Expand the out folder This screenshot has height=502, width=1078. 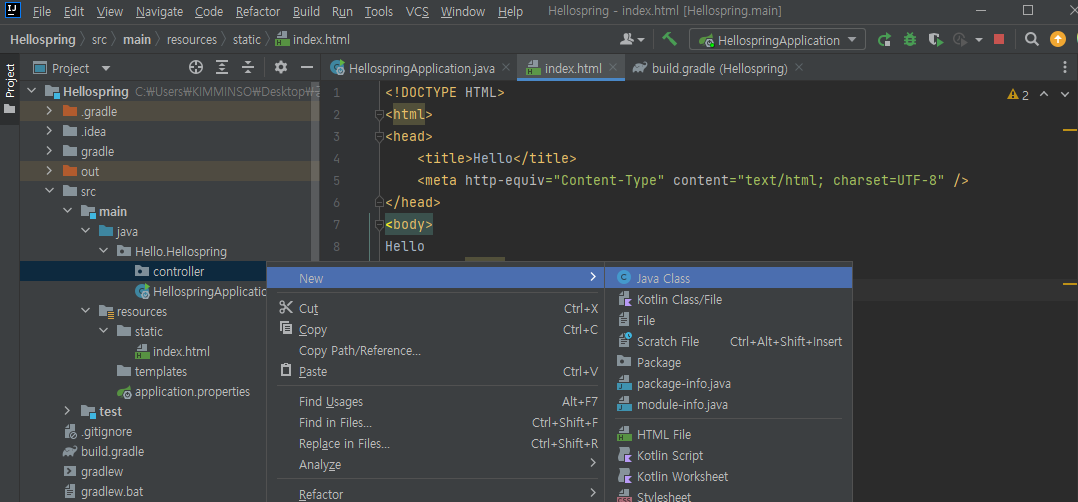coord(49,171)
